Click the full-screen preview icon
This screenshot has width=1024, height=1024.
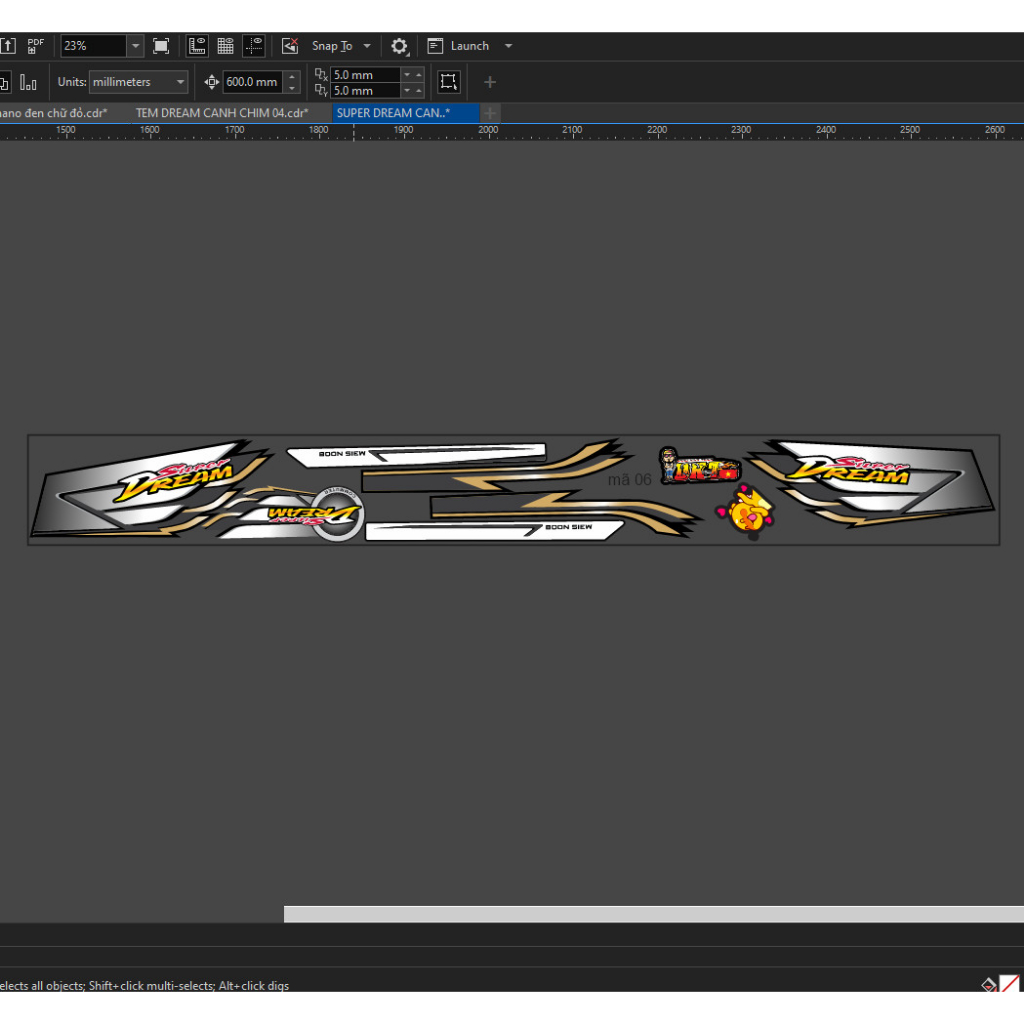pos(161,46)
